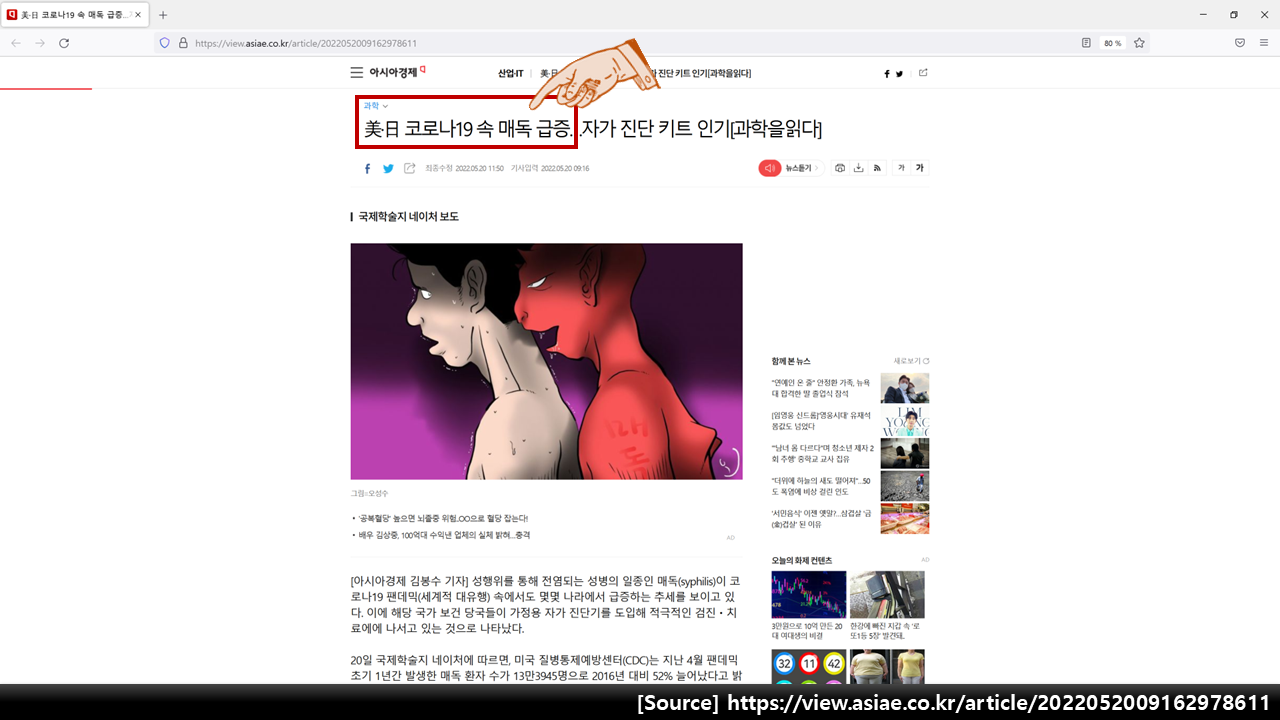
Task: Open the site hamburger menu
Action: (x=356, y=73)
